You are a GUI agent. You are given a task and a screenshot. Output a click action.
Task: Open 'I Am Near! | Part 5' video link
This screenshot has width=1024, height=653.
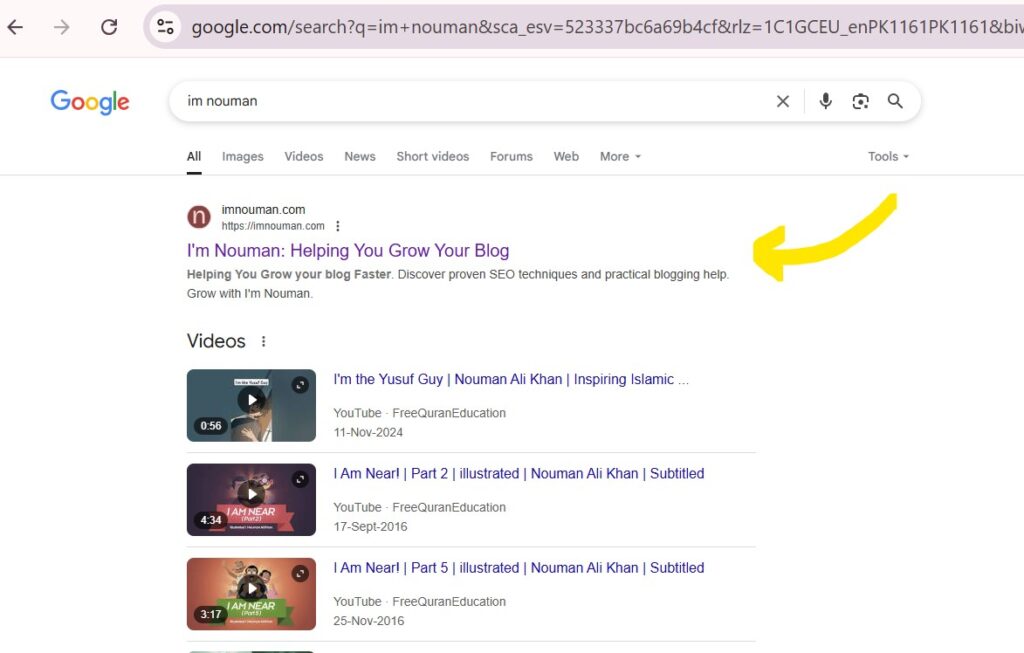[x=519, y=568]
